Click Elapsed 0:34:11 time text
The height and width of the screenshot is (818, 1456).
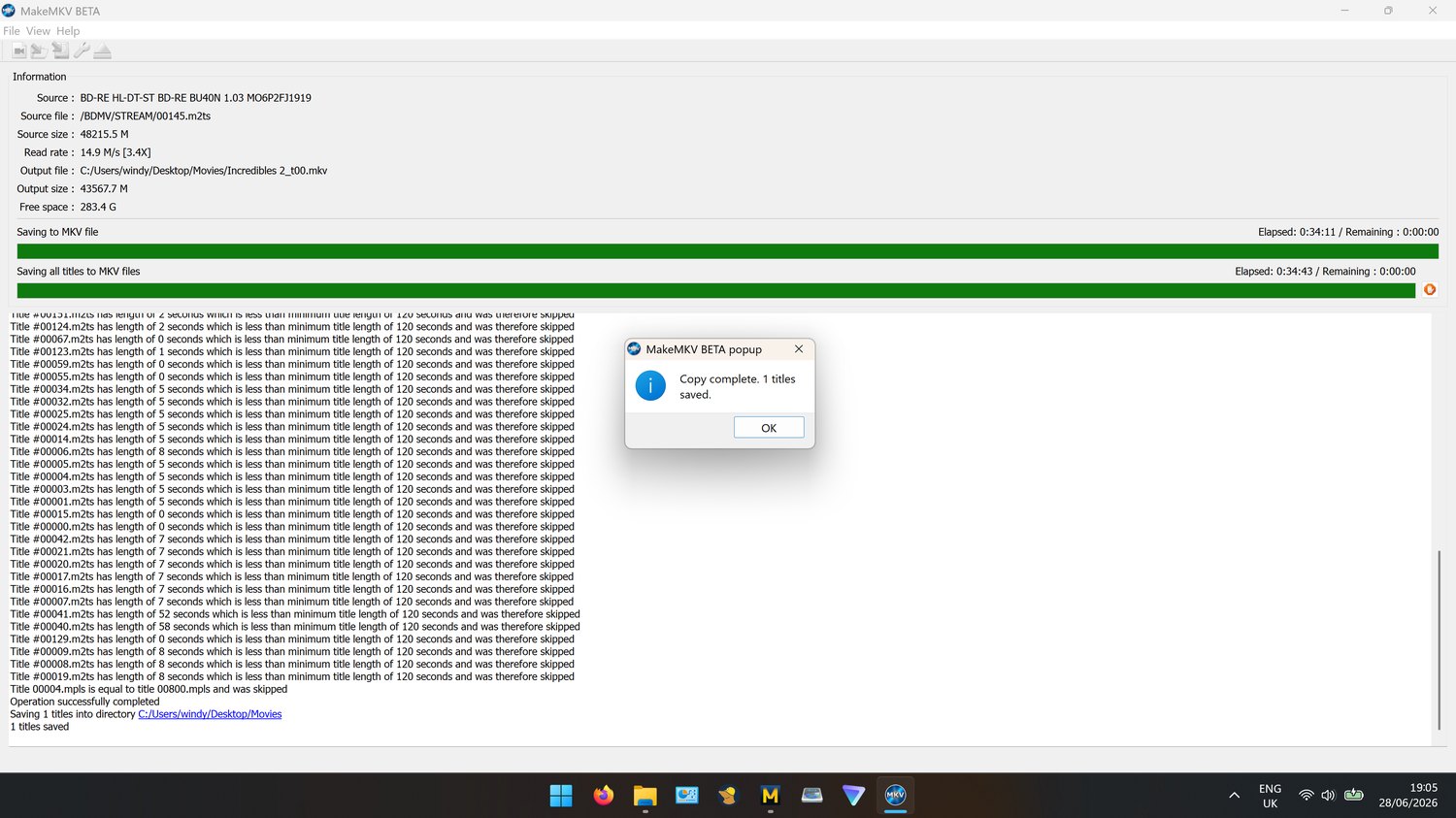tap(1297, 232)
